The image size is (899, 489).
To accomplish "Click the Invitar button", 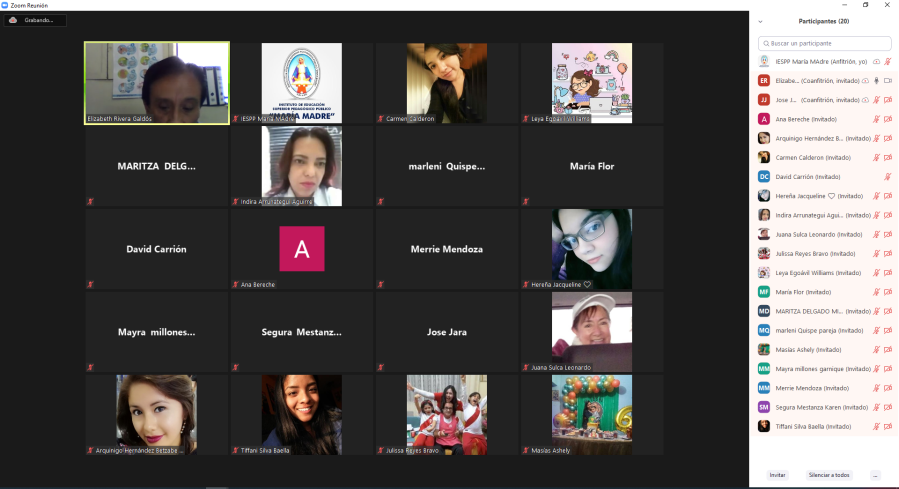I will [777, 475].
